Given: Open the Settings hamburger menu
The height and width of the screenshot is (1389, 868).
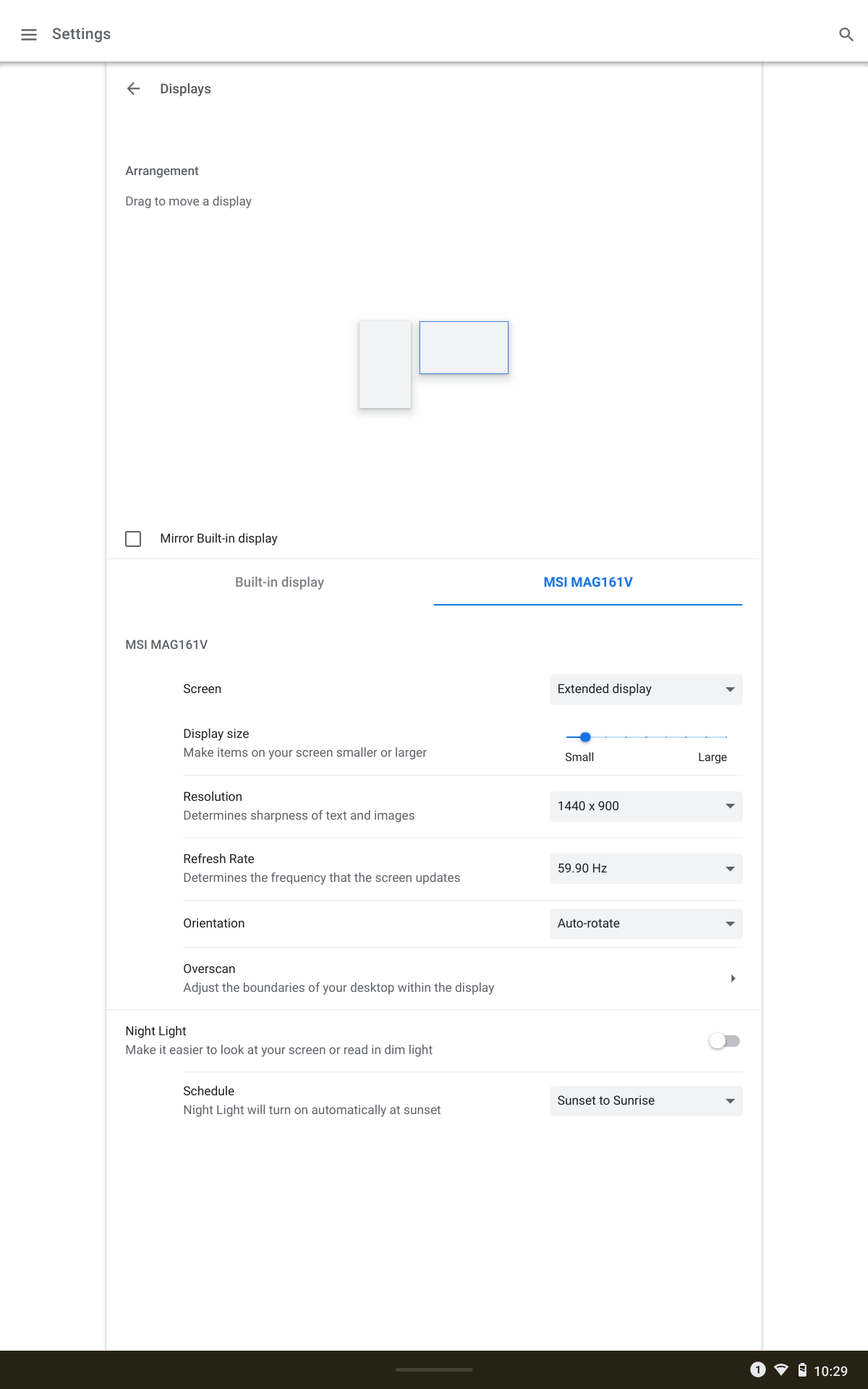Looking at the screenshot, I should click(29, 34).
